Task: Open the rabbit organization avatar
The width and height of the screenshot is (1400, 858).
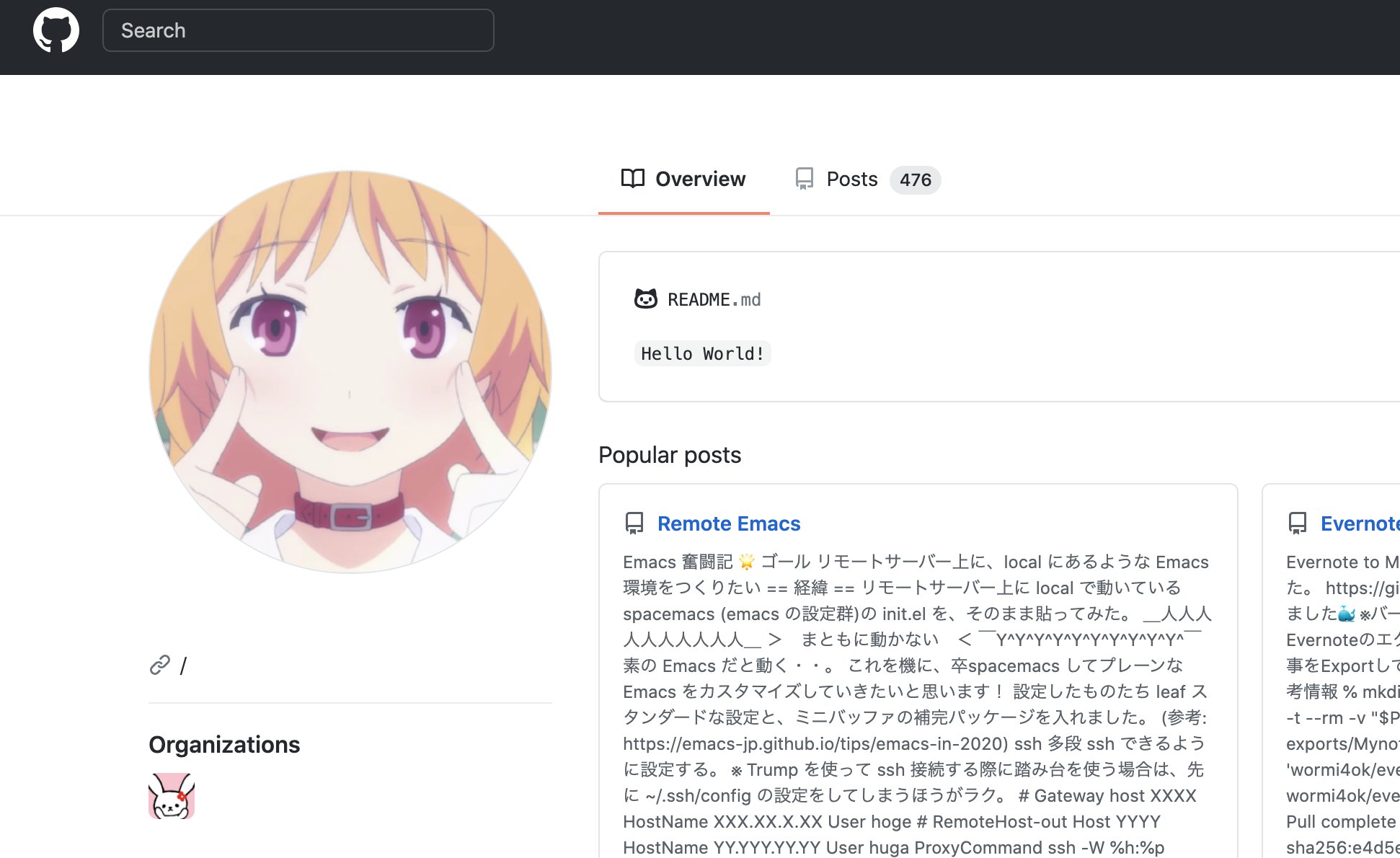Action: click(172, 796)
